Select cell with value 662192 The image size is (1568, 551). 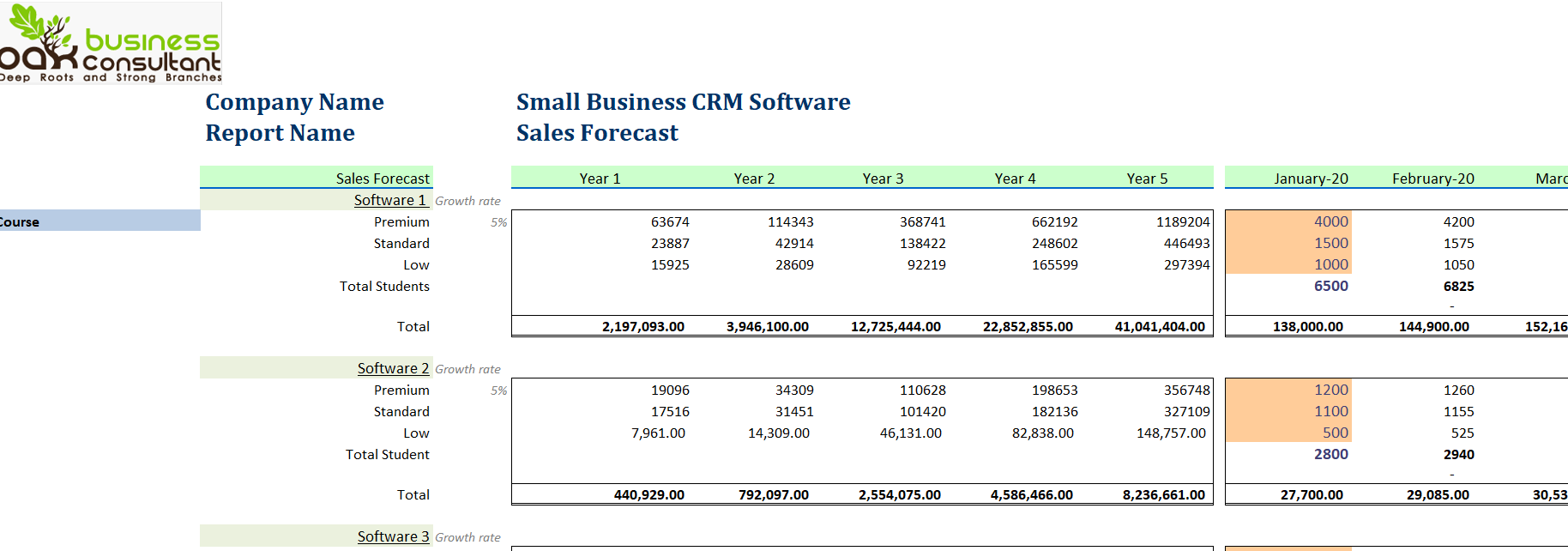[x=1055, y=221]
